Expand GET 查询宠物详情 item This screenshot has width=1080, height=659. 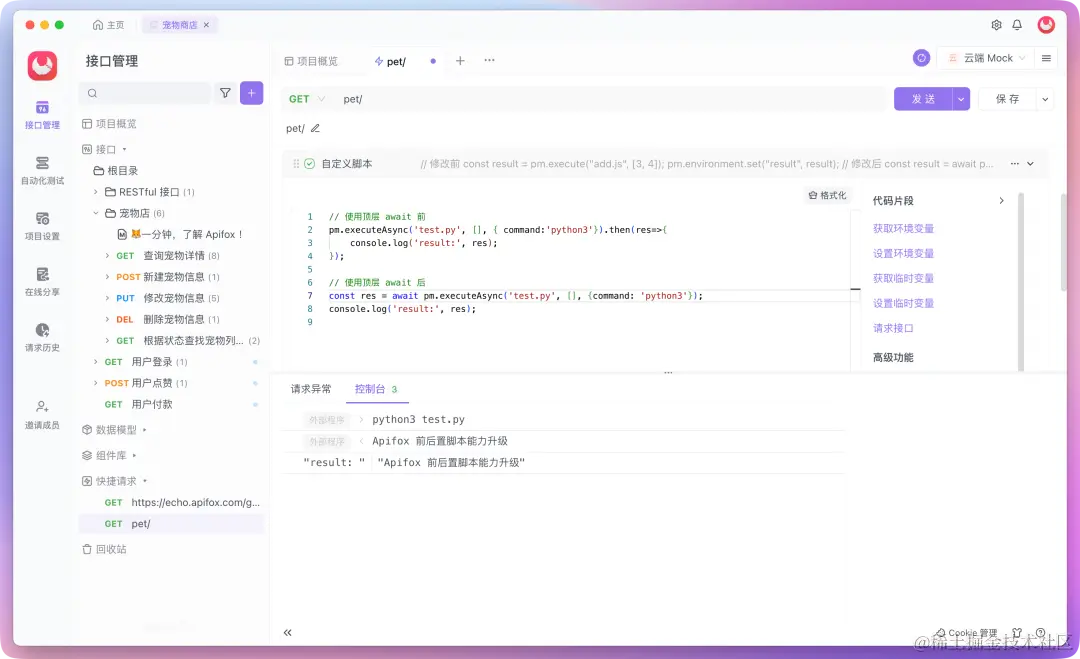pos(107,256)
